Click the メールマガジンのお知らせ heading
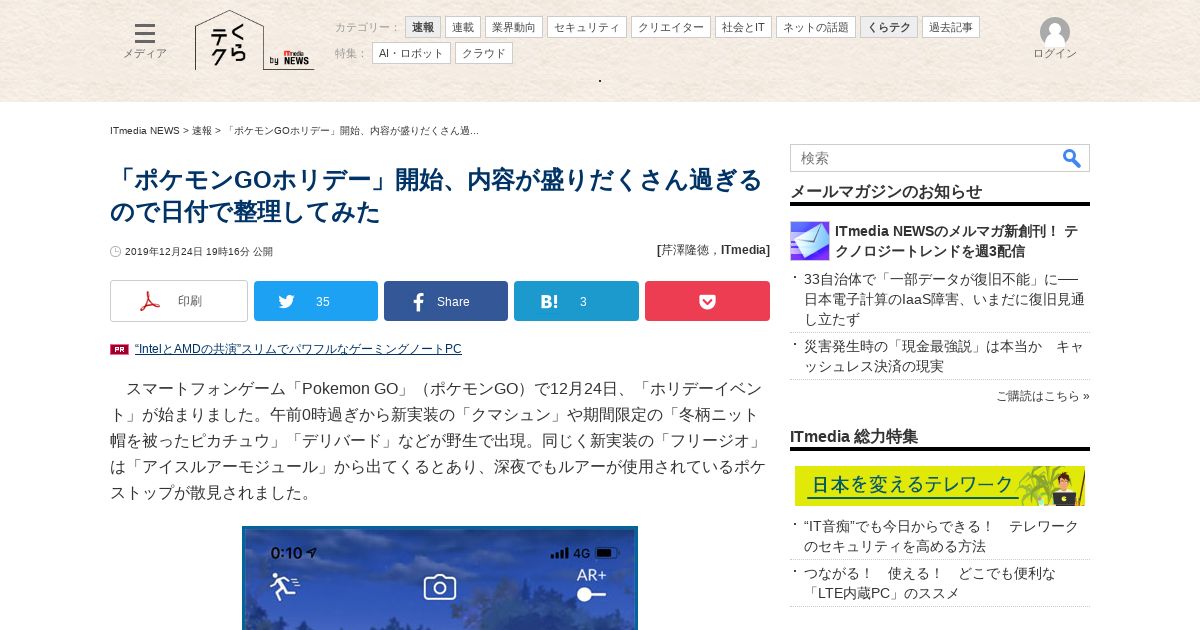The image size is (1200, 630). pos(886,192)
